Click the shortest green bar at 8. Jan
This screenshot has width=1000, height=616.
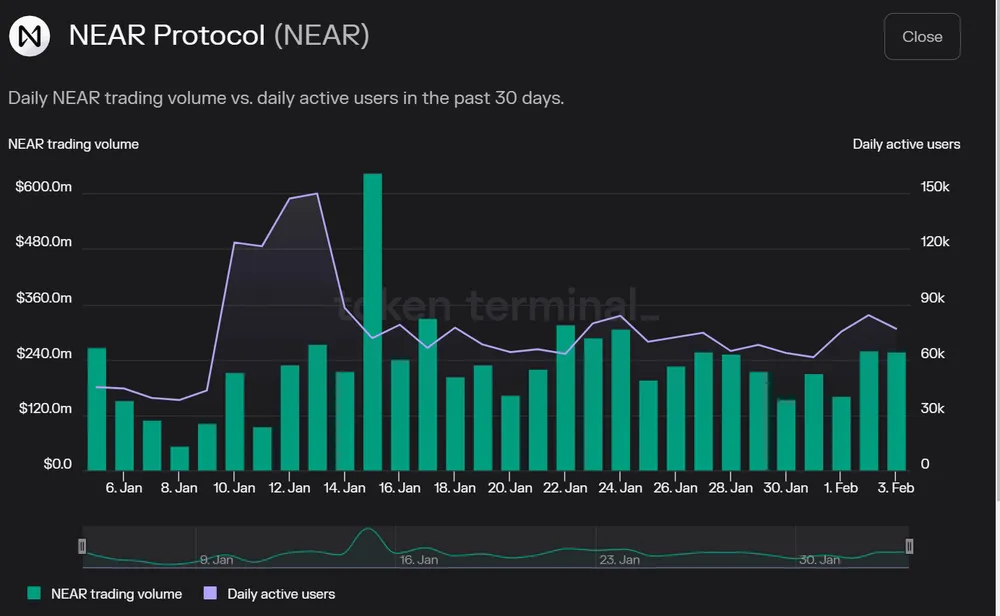point(179,458)
